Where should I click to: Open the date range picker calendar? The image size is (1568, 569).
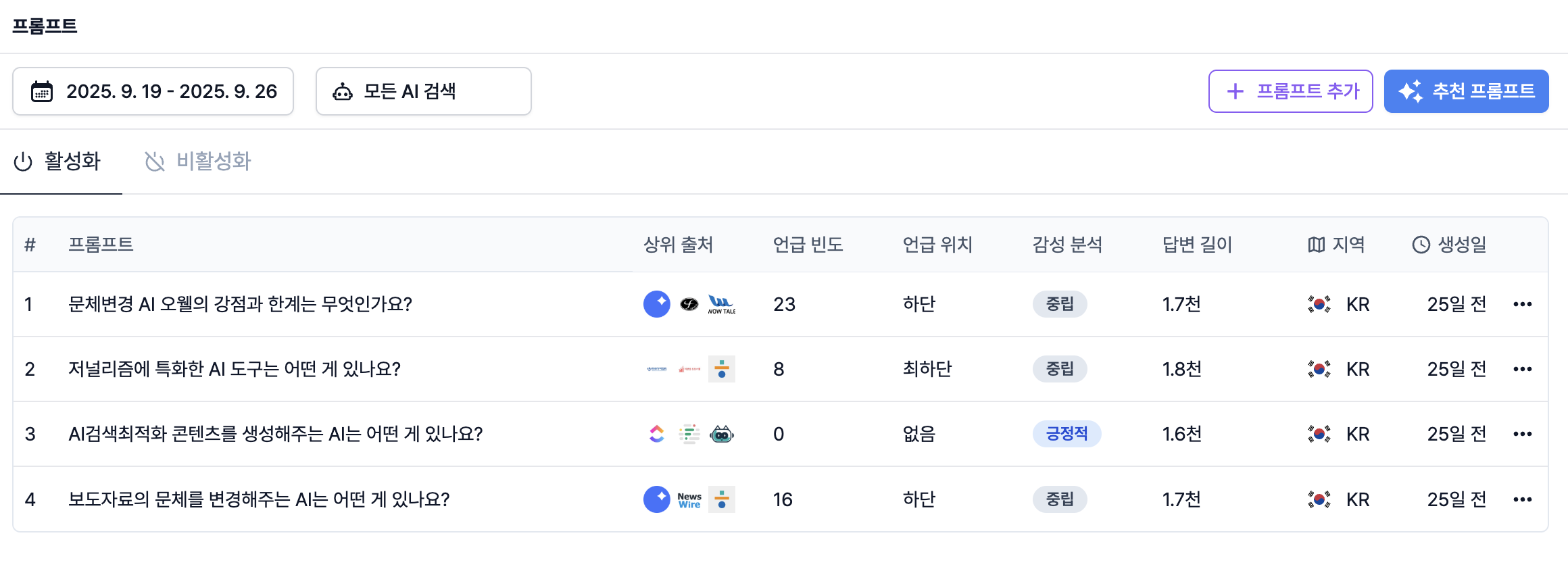(153, 91)
